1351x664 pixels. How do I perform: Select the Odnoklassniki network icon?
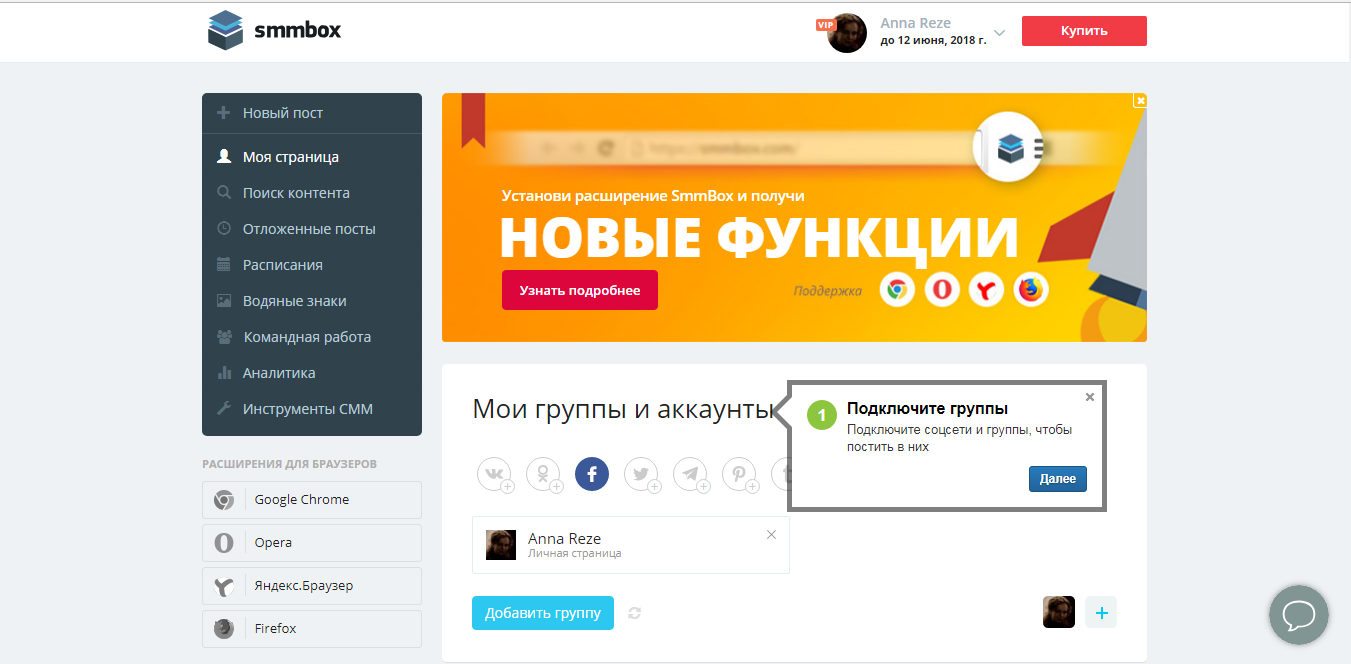click(543, 474)
